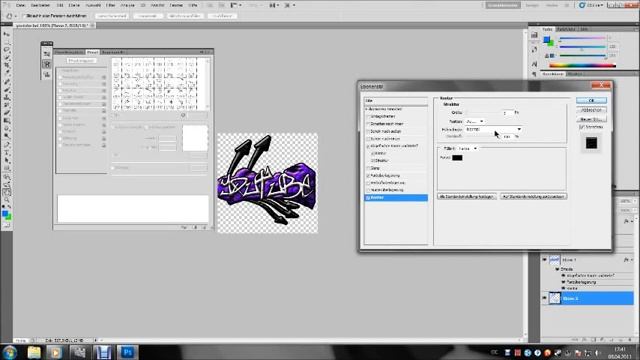This screenshot has width=640, height=360.
Task: Select the Gradient tool in the toolbox
Action: (7, 120)
